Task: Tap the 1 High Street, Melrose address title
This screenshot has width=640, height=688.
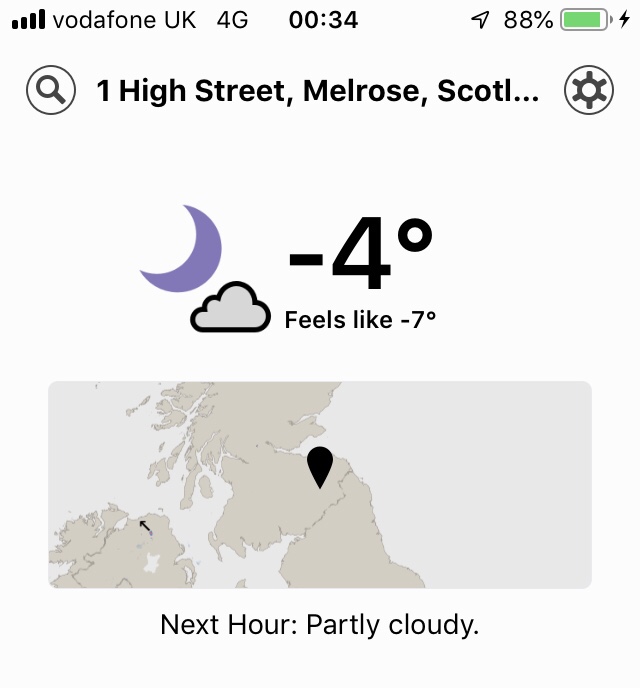Action: point(318,93)
